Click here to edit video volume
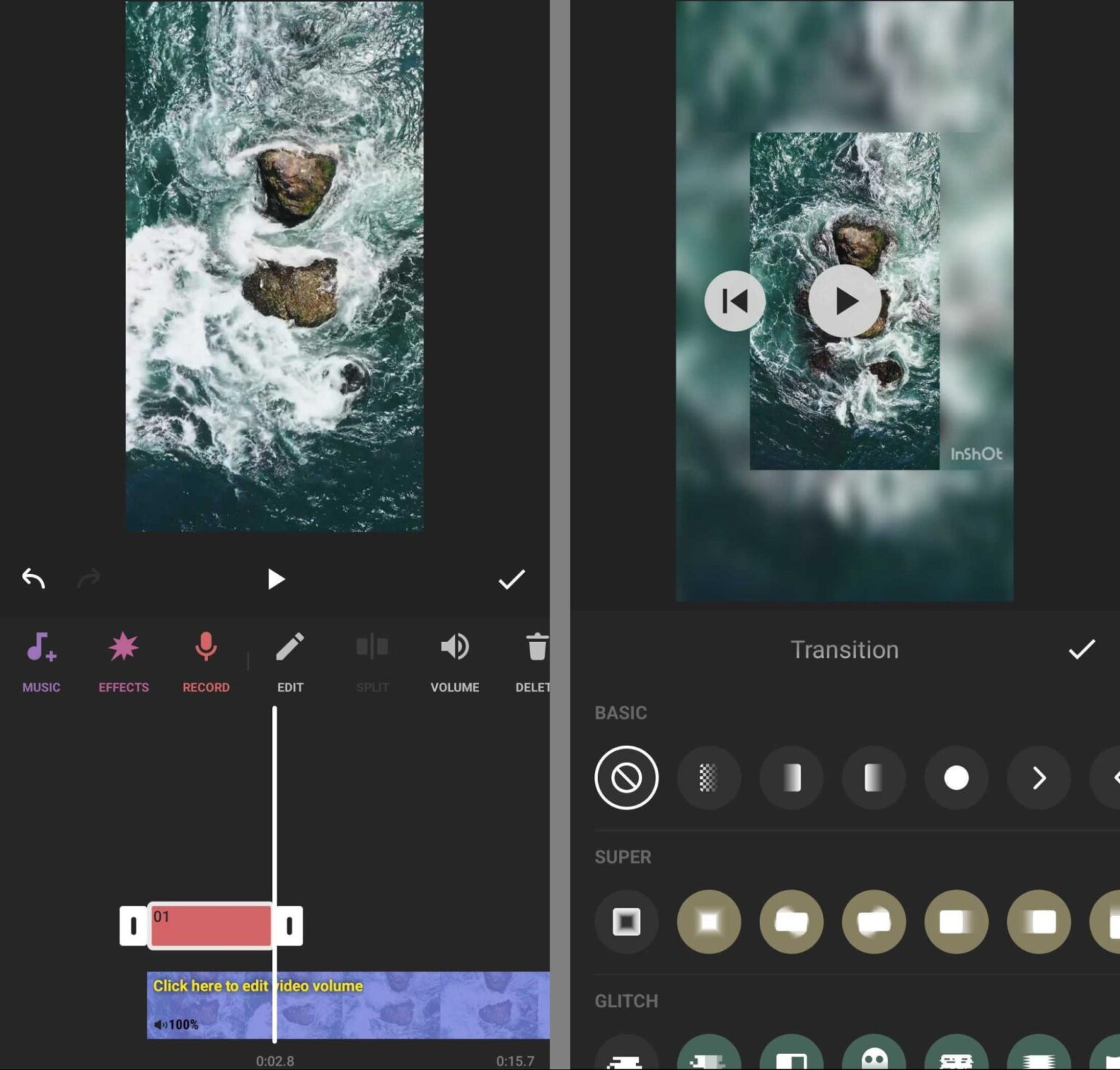The image size is (1120, 1070). (257, 985)
